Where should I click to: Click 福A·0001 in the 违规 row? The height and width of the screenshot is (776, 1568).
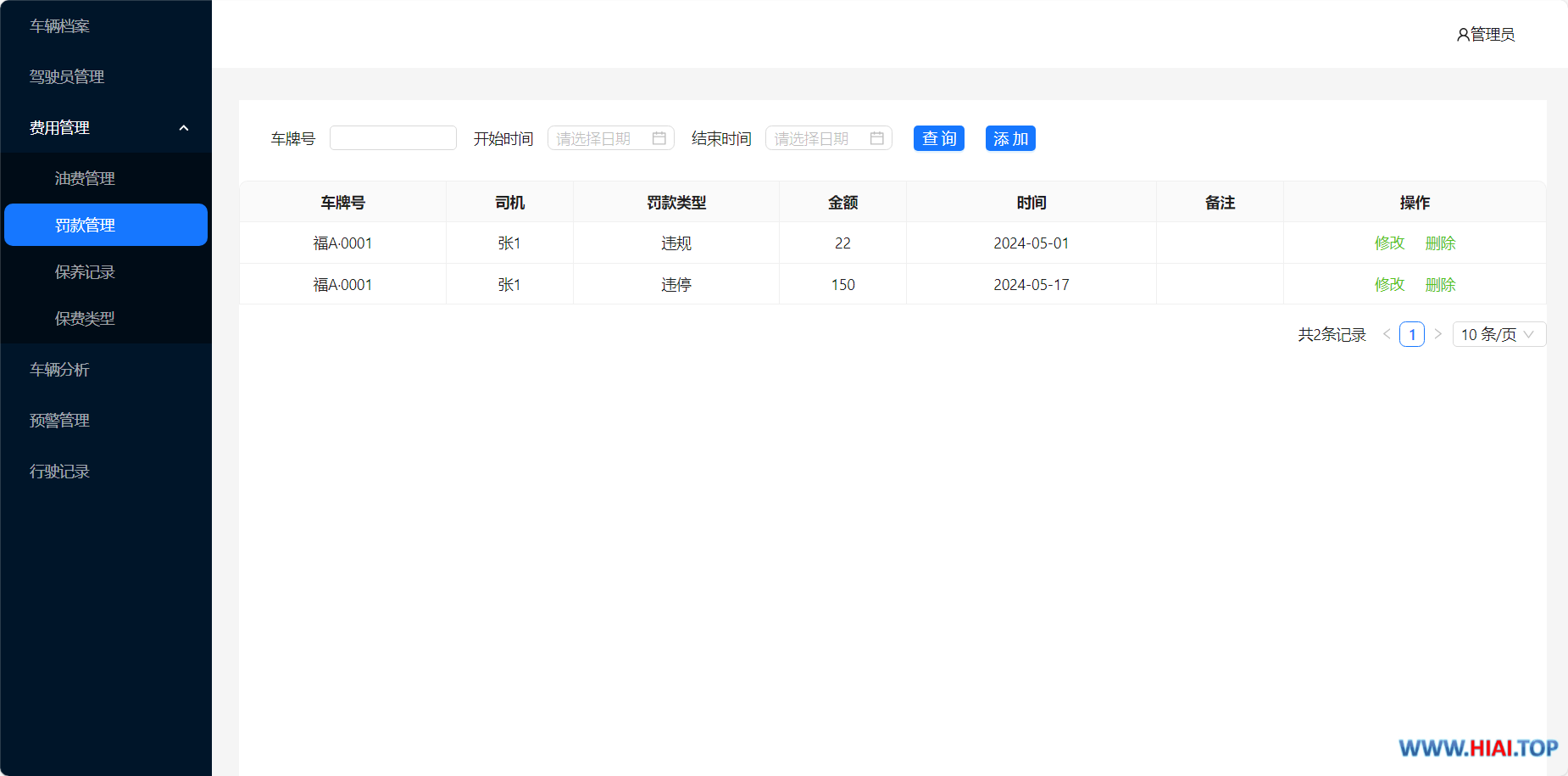click(x=343, y=243)
